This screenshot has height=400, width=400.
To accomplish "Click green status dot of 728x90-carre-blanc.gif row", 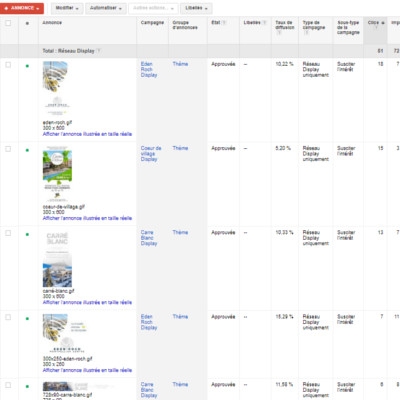I will (27, 386).
